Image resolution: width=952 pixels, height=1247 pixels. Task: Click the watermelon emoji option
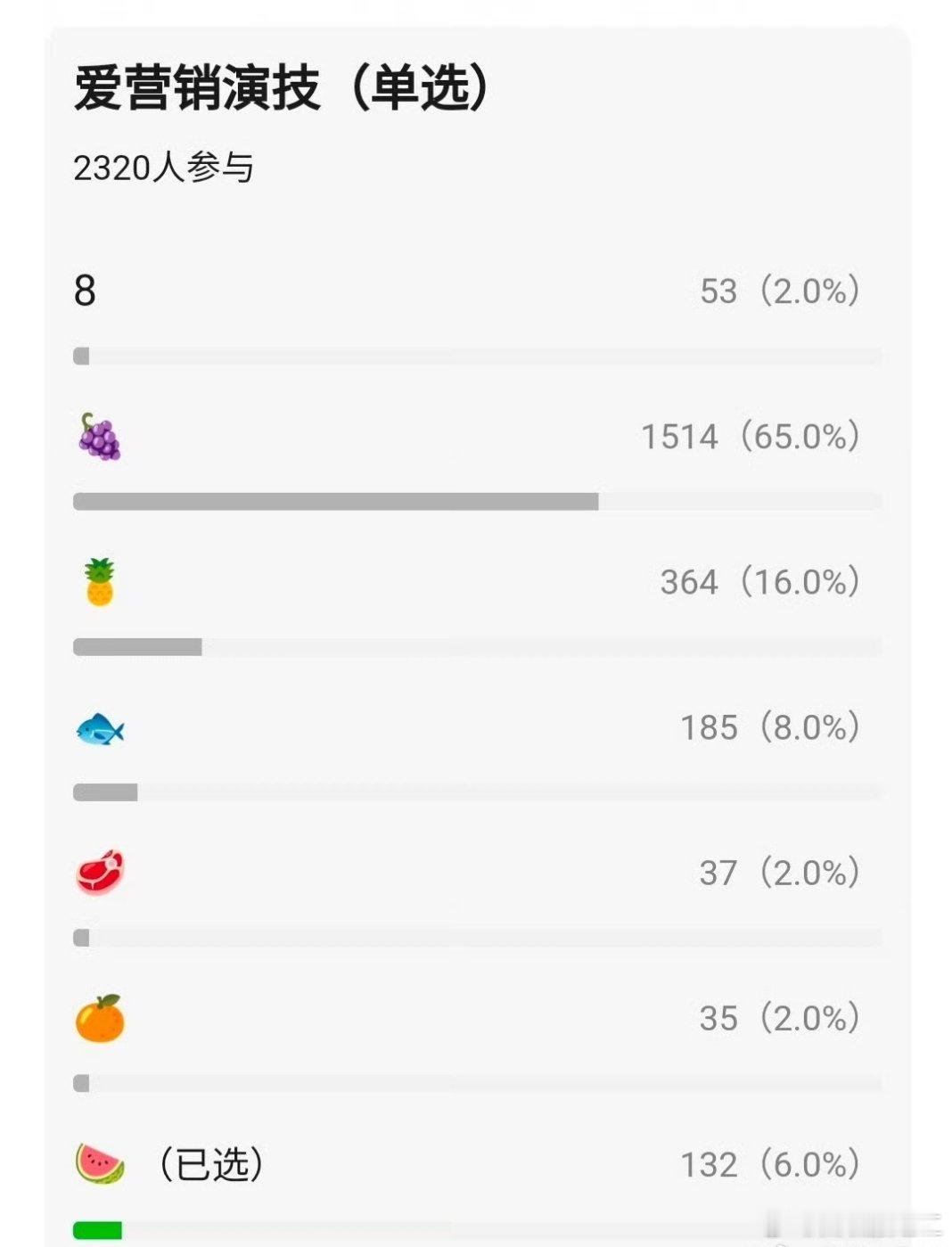pyautogui.click(x=99, y=1164)
